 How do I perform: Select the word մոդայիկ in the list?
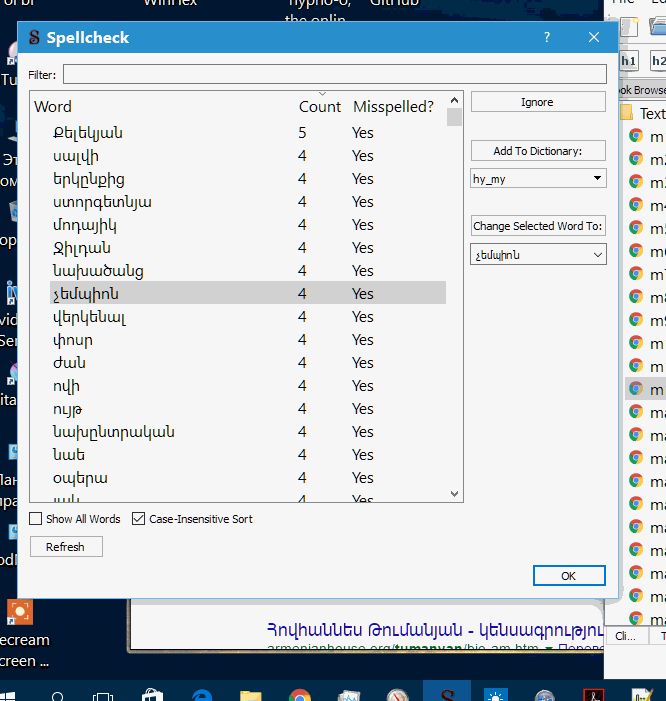(x=84, y=225)
